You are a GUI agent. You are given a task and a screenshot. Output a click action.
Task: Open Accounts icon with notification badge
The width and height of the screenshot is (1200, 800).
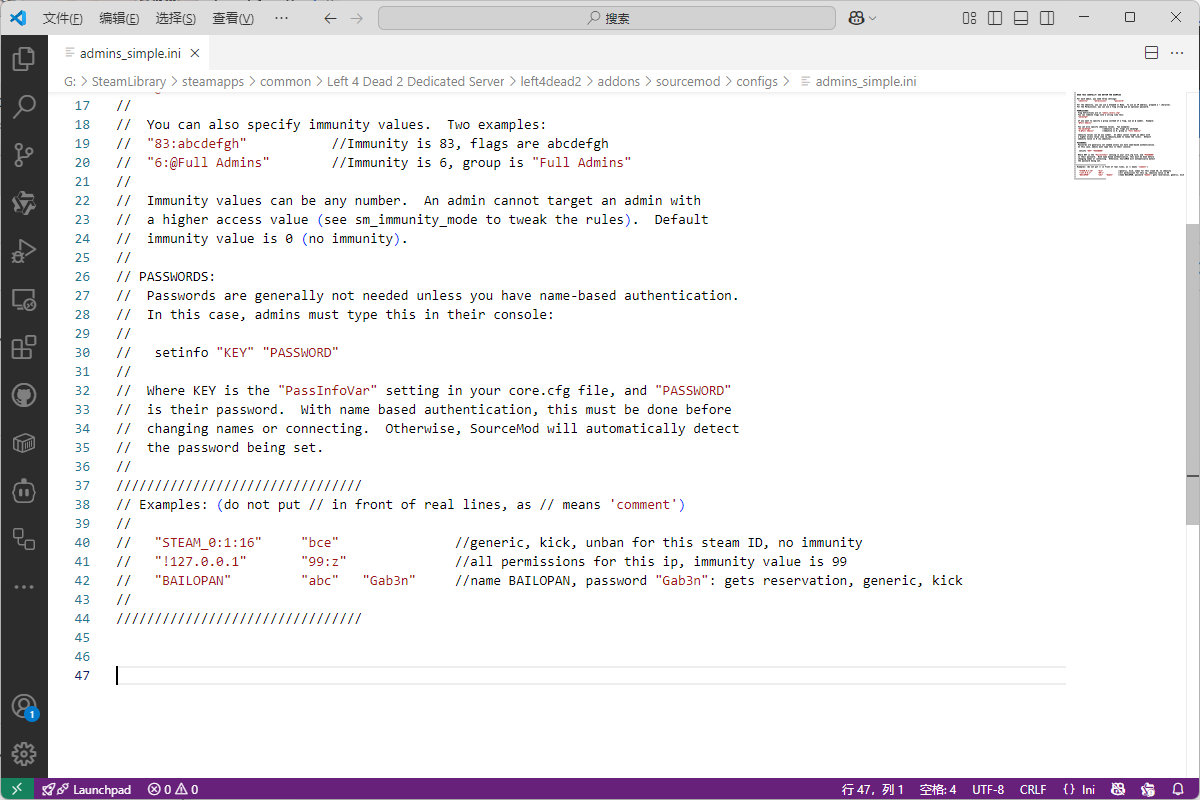coord(24,706)
